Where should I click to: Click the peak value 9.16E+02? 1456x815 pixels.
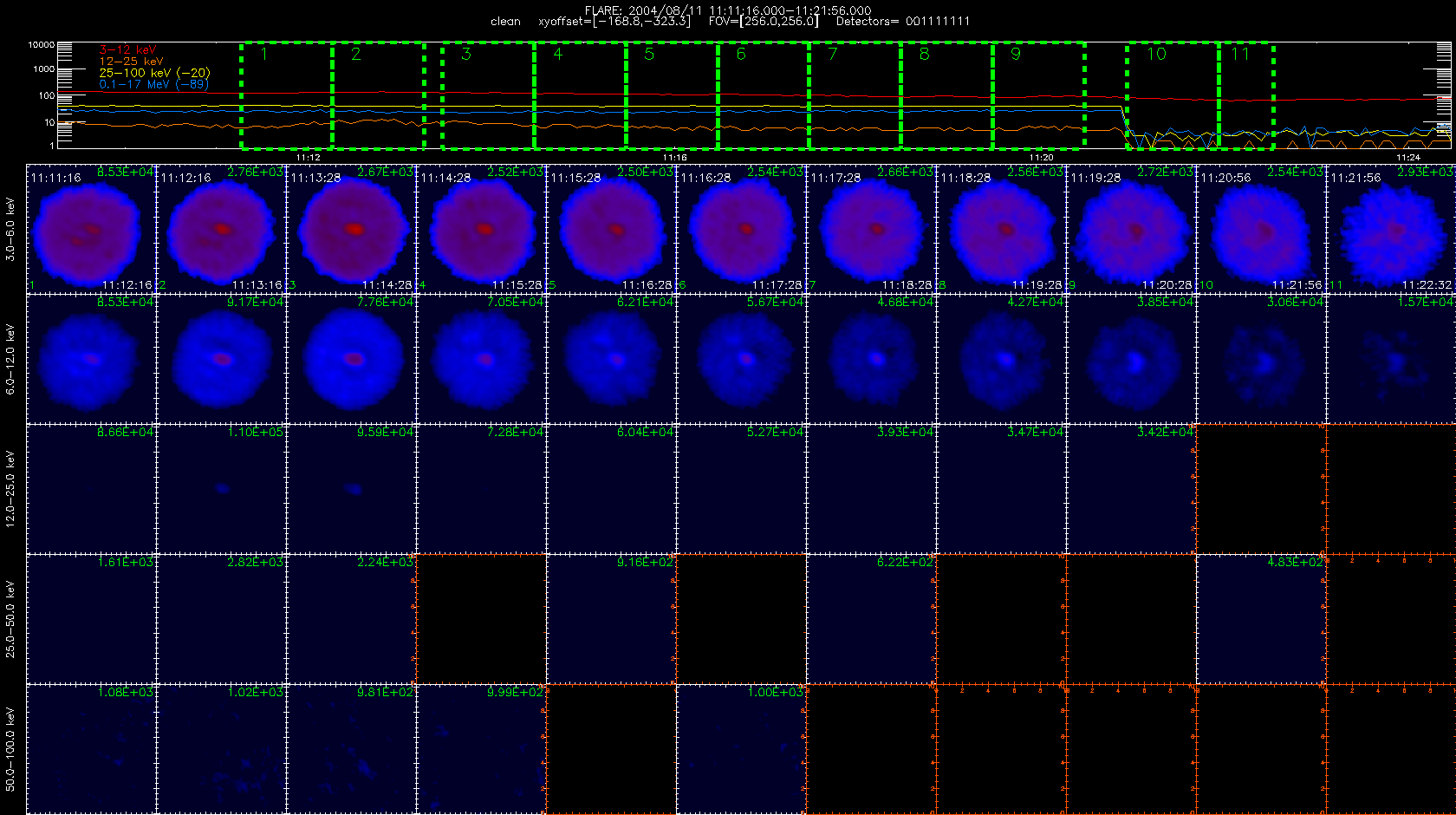645,562
